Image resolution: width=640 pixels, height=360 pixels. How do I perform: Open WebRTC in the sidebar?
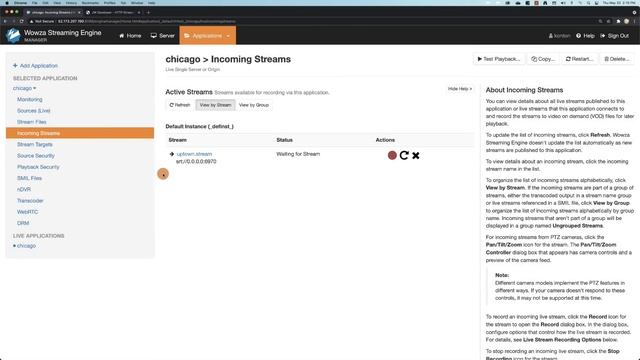(27, 212)
